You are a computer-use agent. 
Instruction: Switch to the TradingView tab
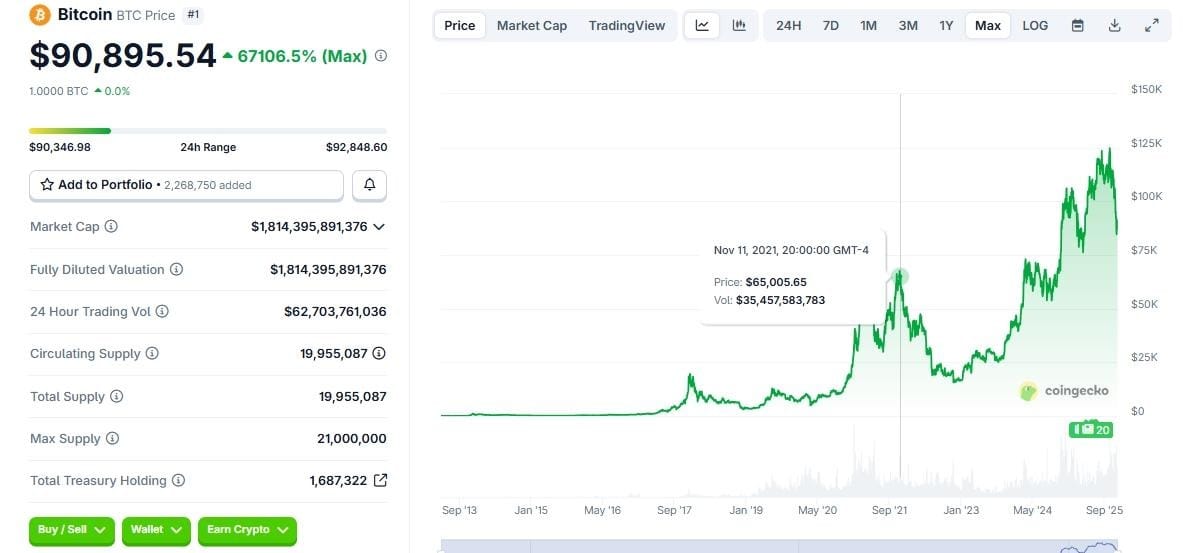627,26
